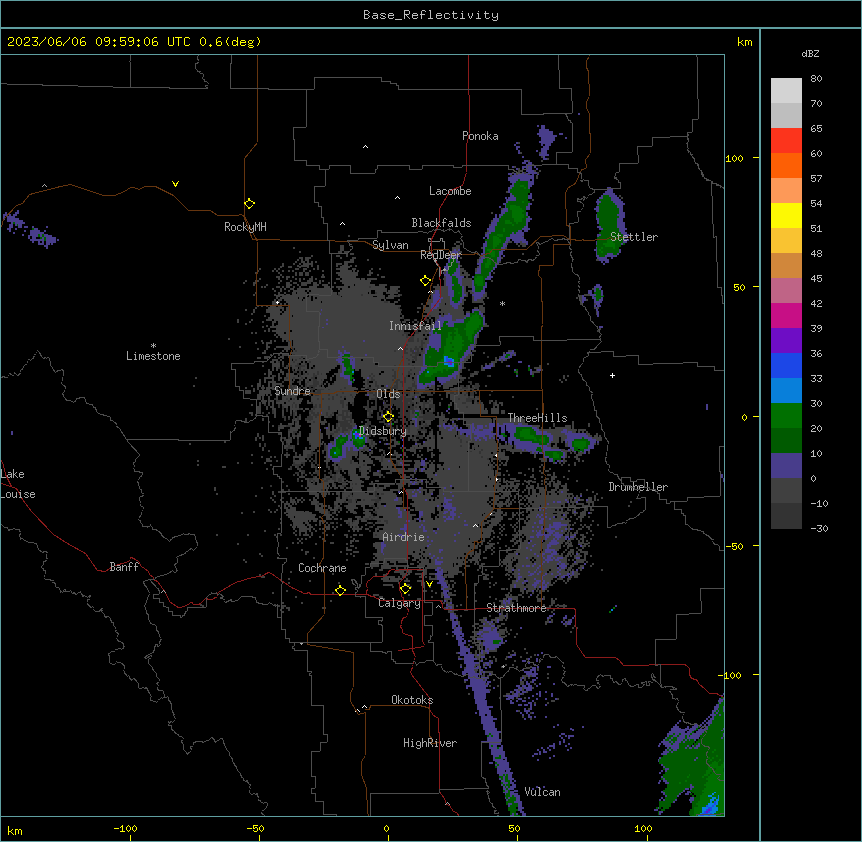Click the ThreeHills city label
Screen dimensions: 862x842
[538, 418]
